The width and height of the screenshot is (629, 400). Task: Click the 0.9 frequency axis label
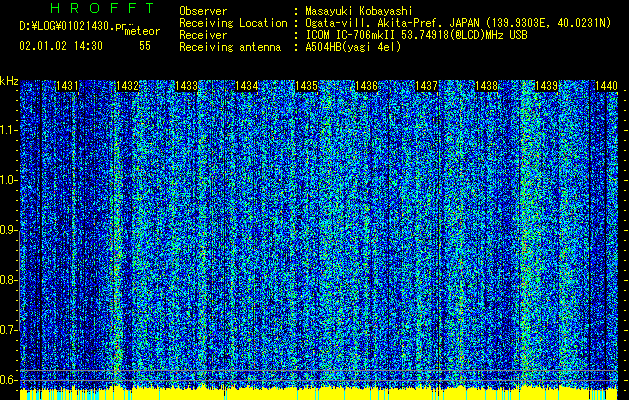9,230
